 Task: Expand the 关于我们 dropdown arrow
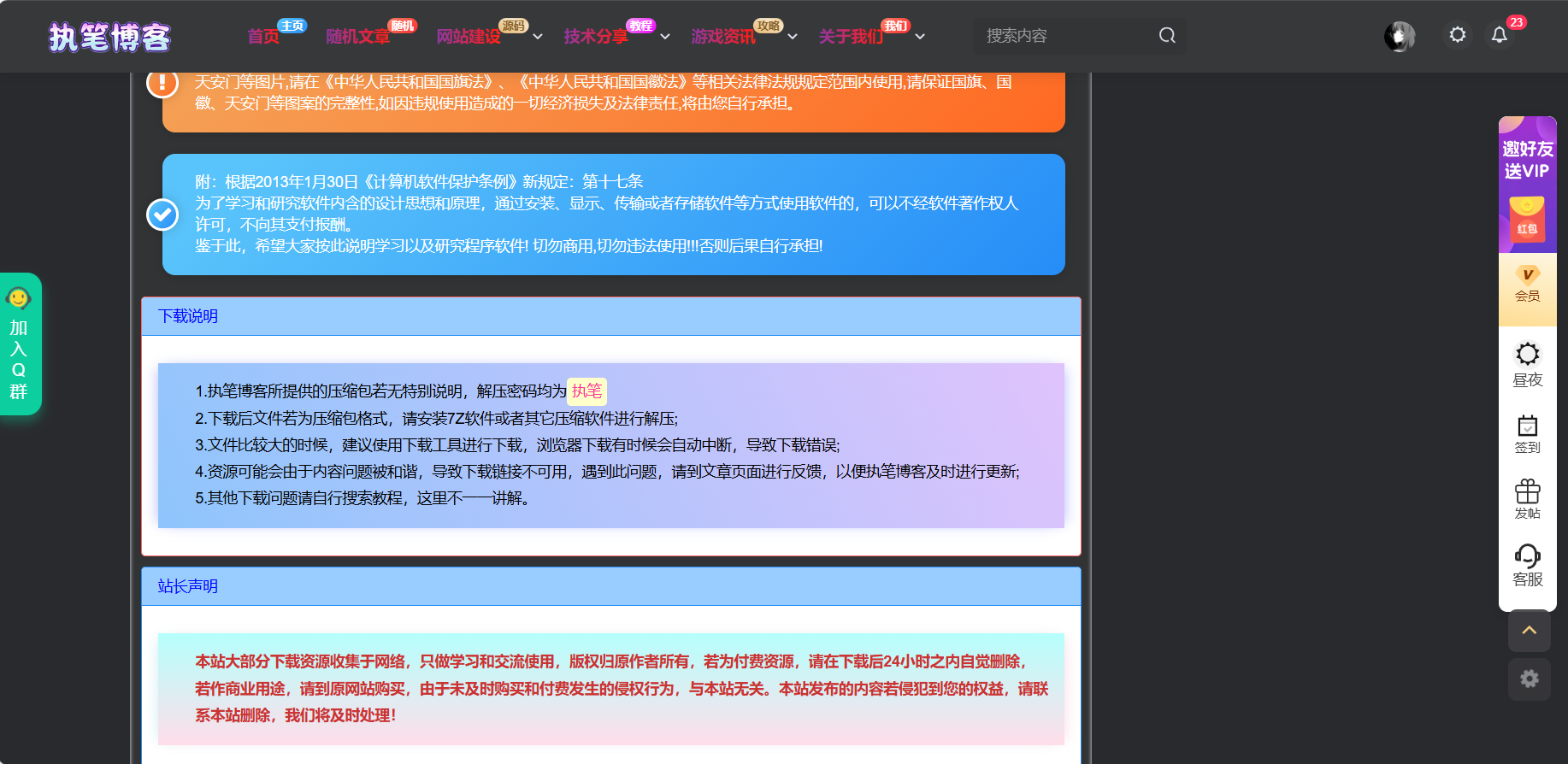coord(920,37)
